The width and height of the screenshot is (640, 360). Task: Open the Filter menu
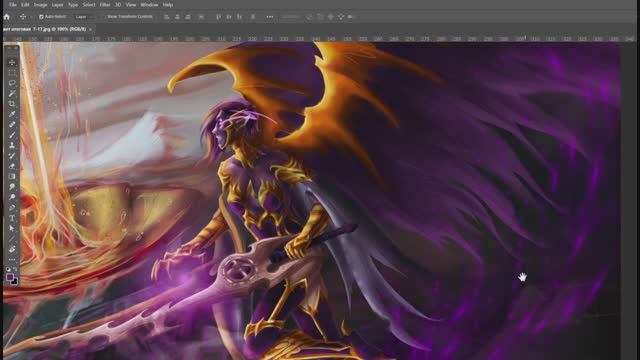pyautogui.click(x=105, y=5)
